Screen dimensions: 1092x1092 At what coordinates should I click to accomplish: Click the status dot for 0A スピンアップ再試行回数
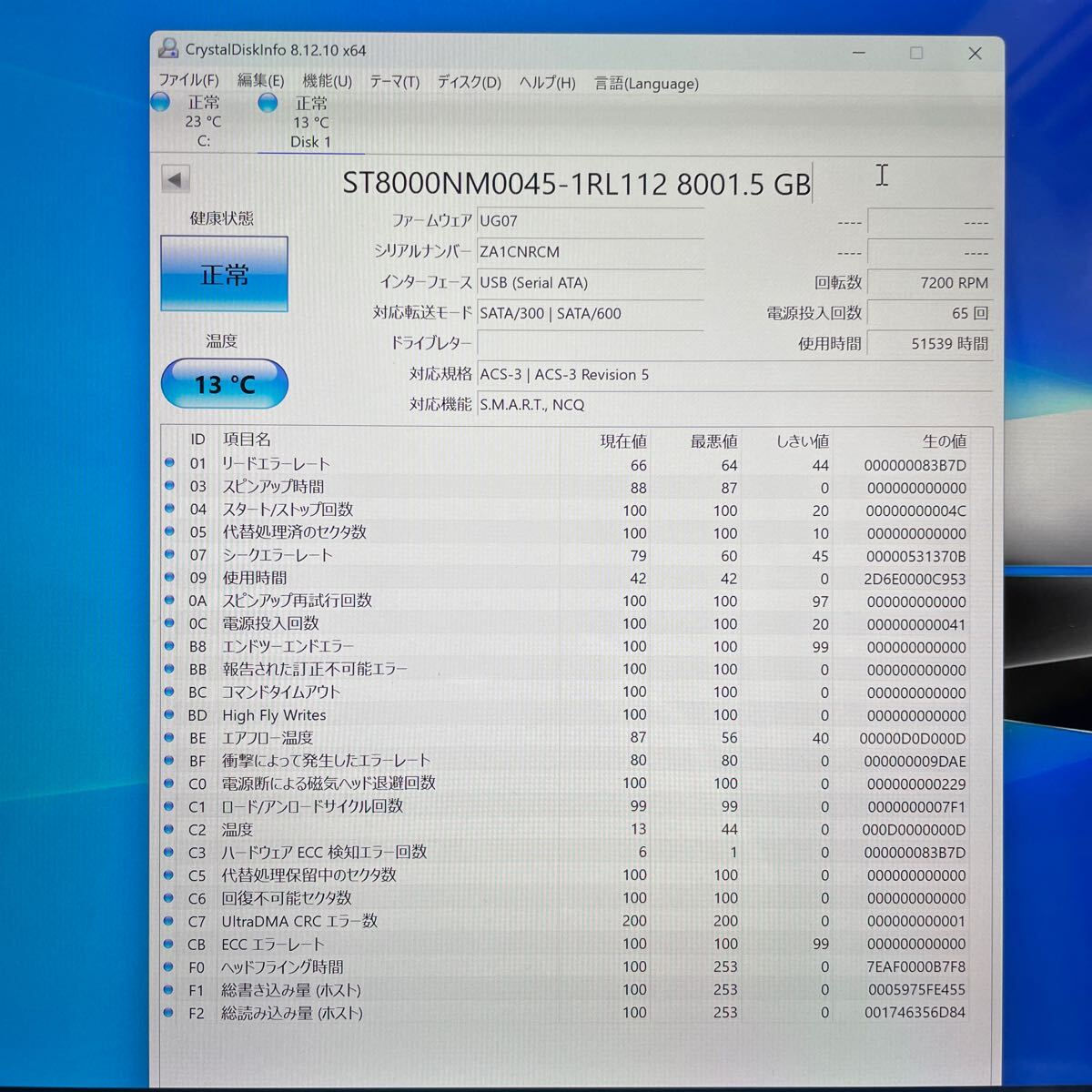click(x=168, y=600)
